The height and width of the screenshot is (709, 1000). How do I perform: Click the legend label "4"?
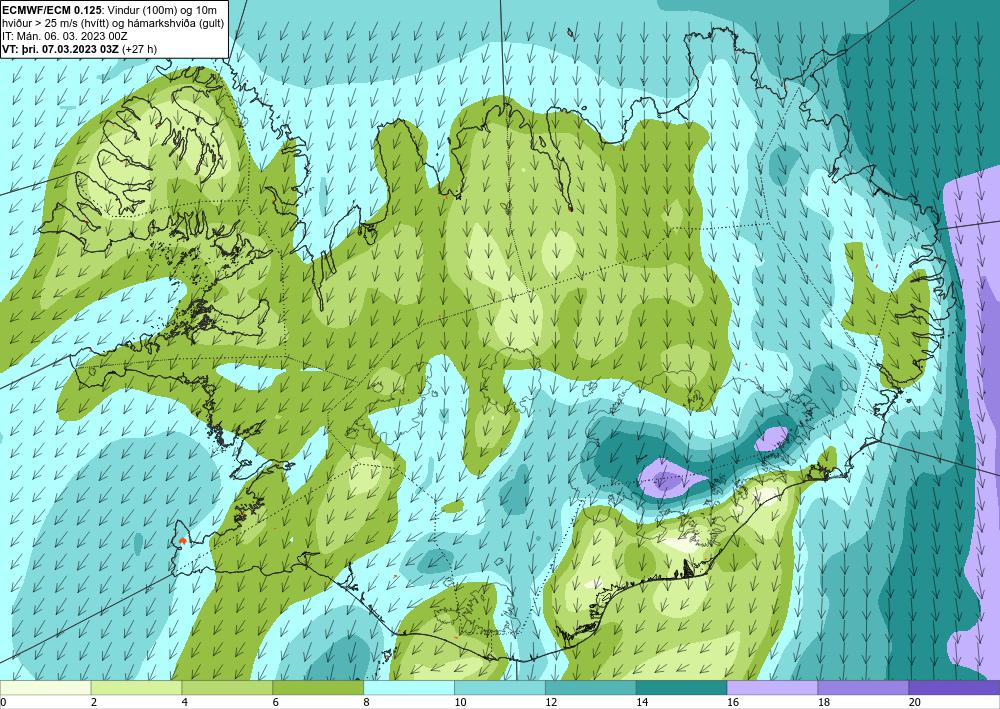pyautogui.click(x=185, y=703)
